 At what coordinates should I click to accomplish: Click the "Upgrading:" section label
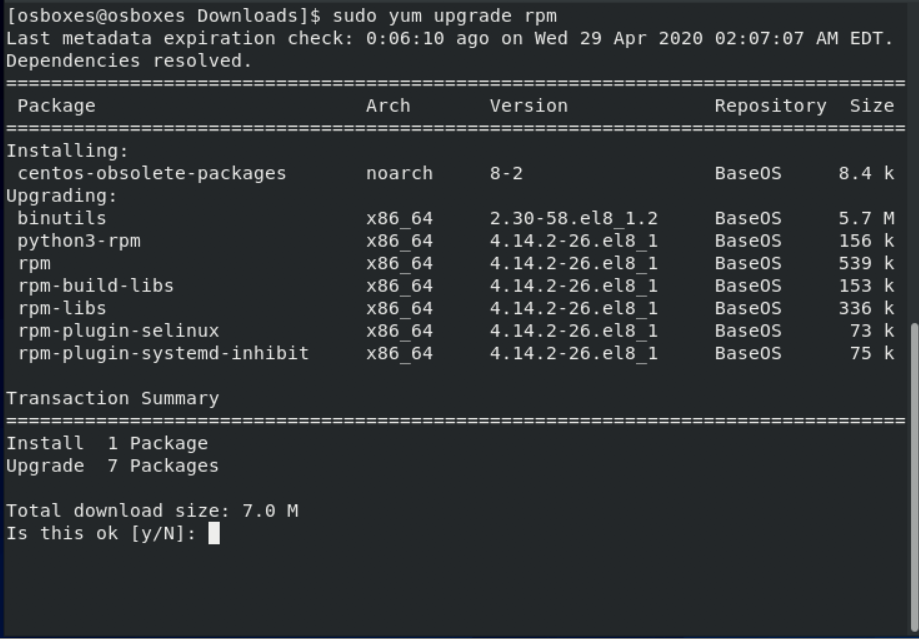(x=62, y=196)
